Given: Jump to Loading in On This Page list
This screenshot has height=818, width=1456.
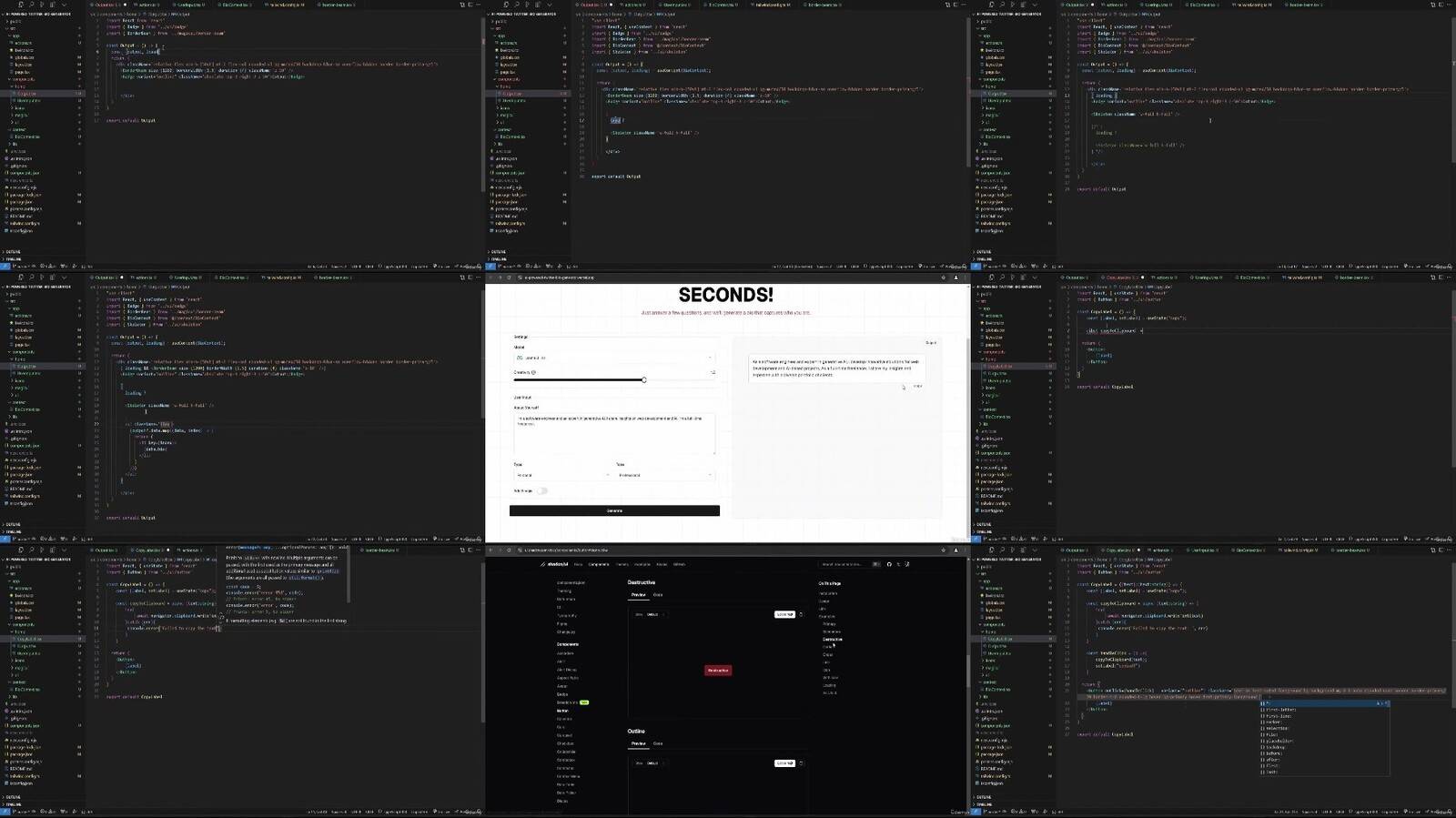Looking at the screenshot, I should [x=829, y=685].
